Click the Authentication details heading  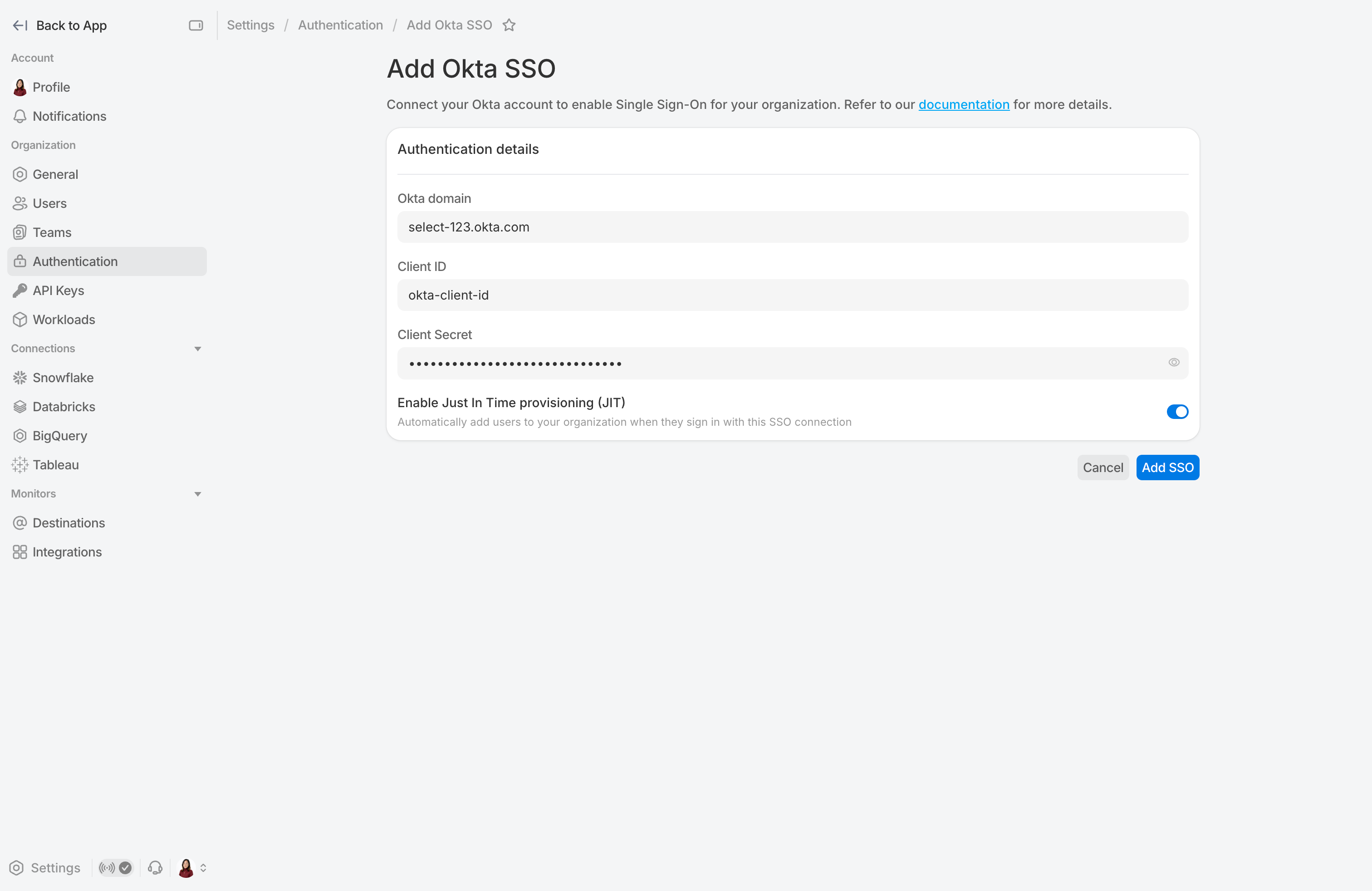click(x=468, y=149)
